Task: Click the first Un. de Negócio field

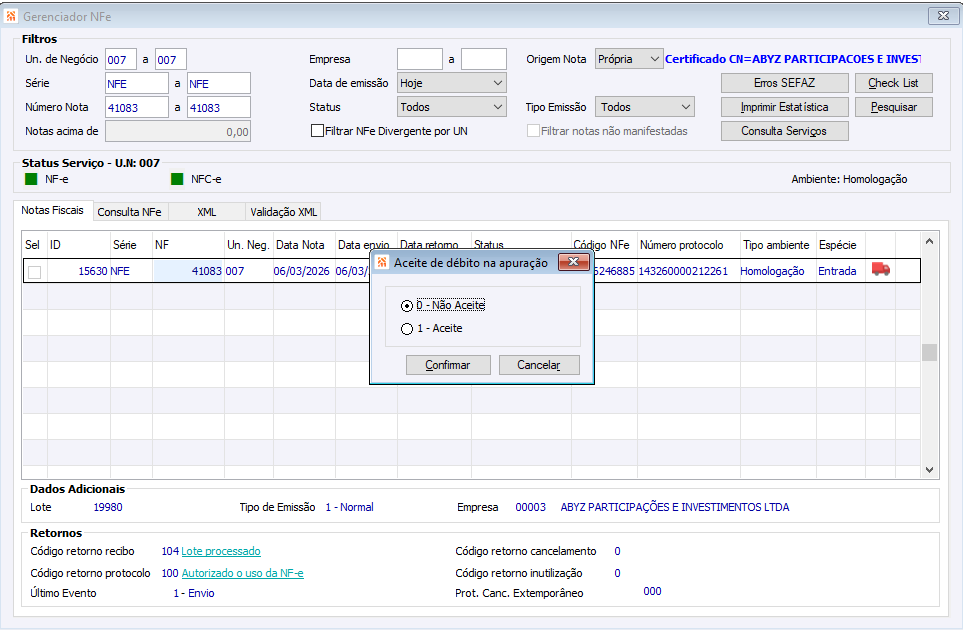Action: 120,60
